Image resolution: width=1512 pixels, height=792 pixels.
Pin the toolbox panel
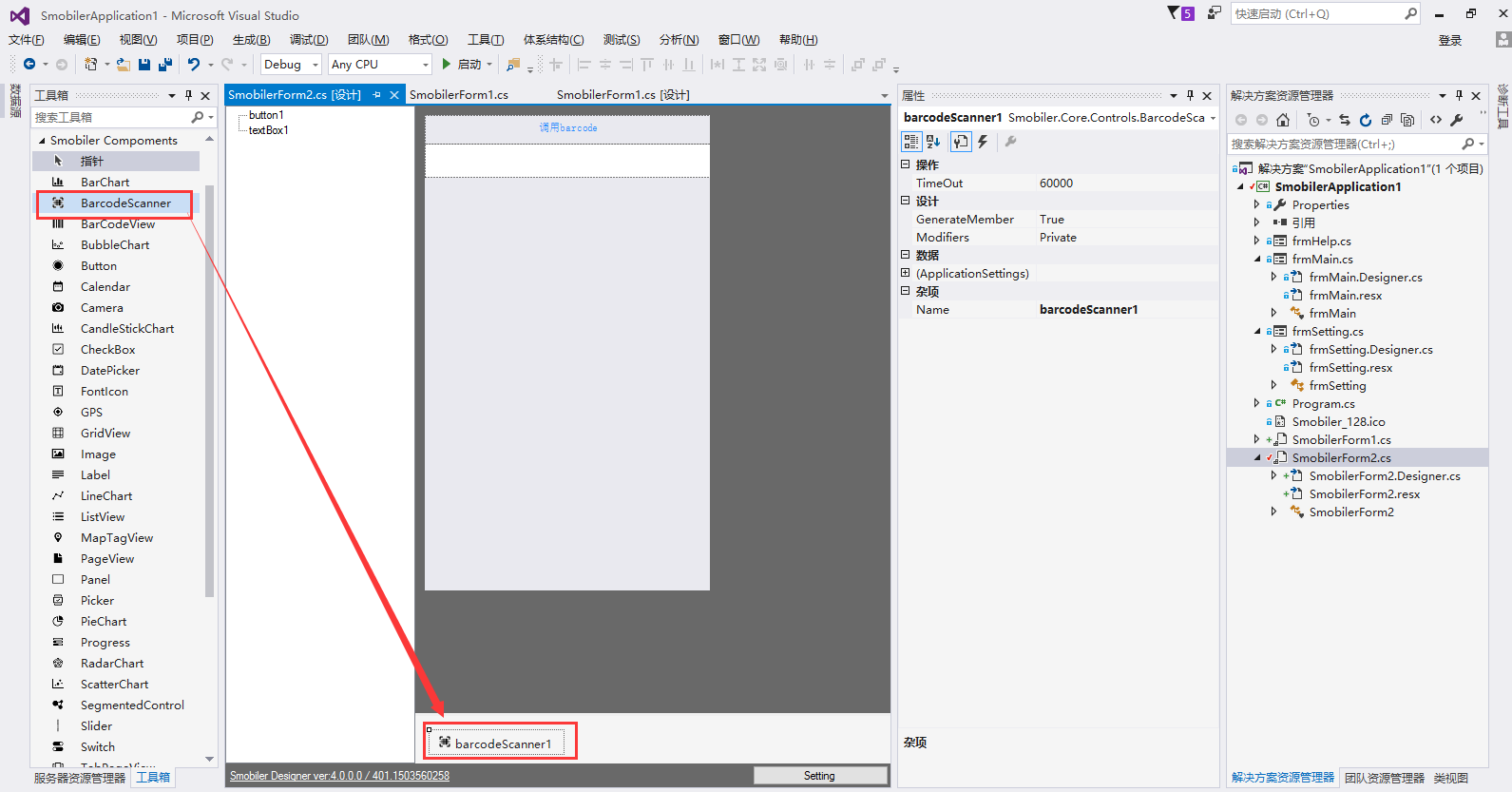pyautogui.click(x=188, y=95)
